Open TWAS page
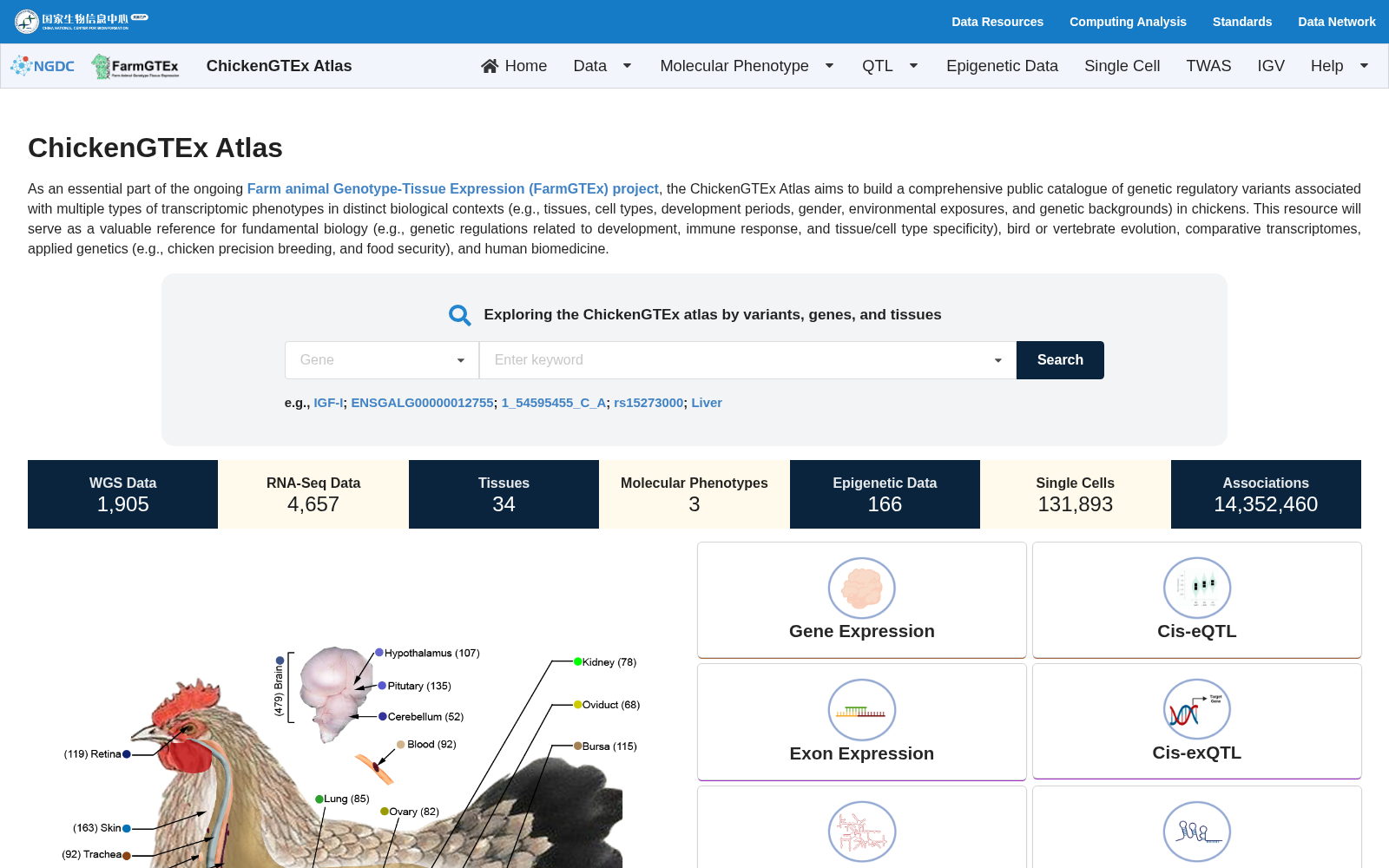Image resolution: width=1389 pixels, height=868 pixels. (x=1208, y=66)
